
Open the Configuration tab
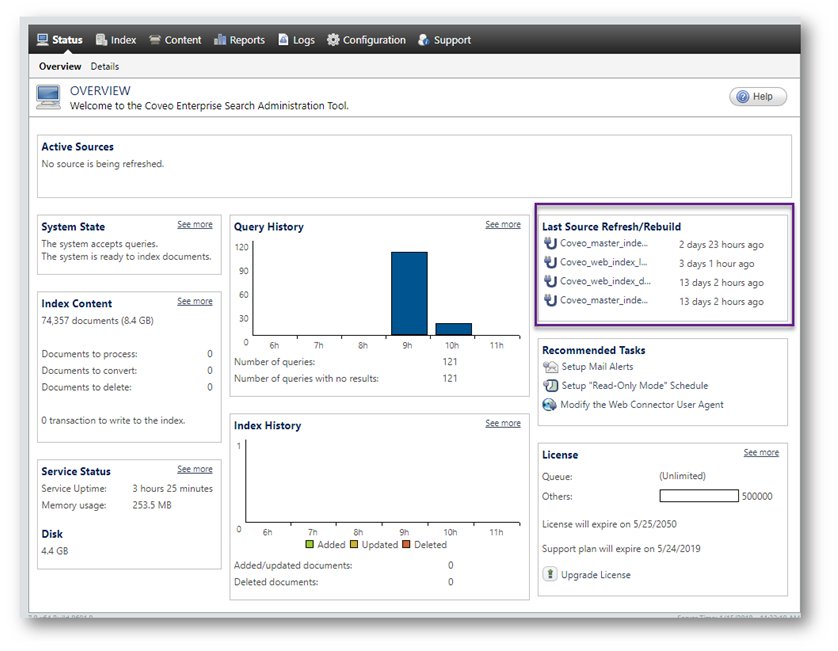point(367,40)
